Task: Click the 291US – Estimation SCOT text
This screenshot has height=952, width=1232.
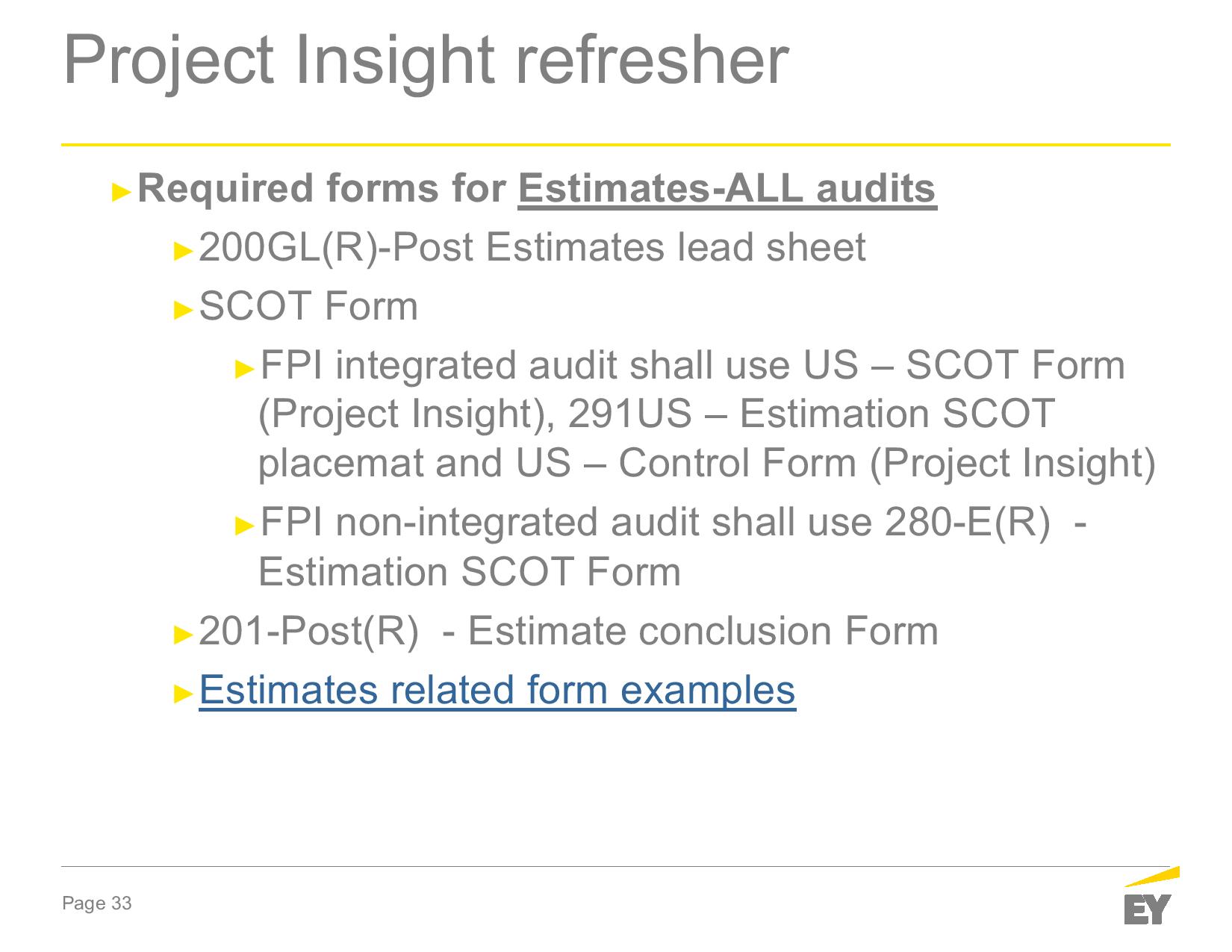Action: coord(811,414)
